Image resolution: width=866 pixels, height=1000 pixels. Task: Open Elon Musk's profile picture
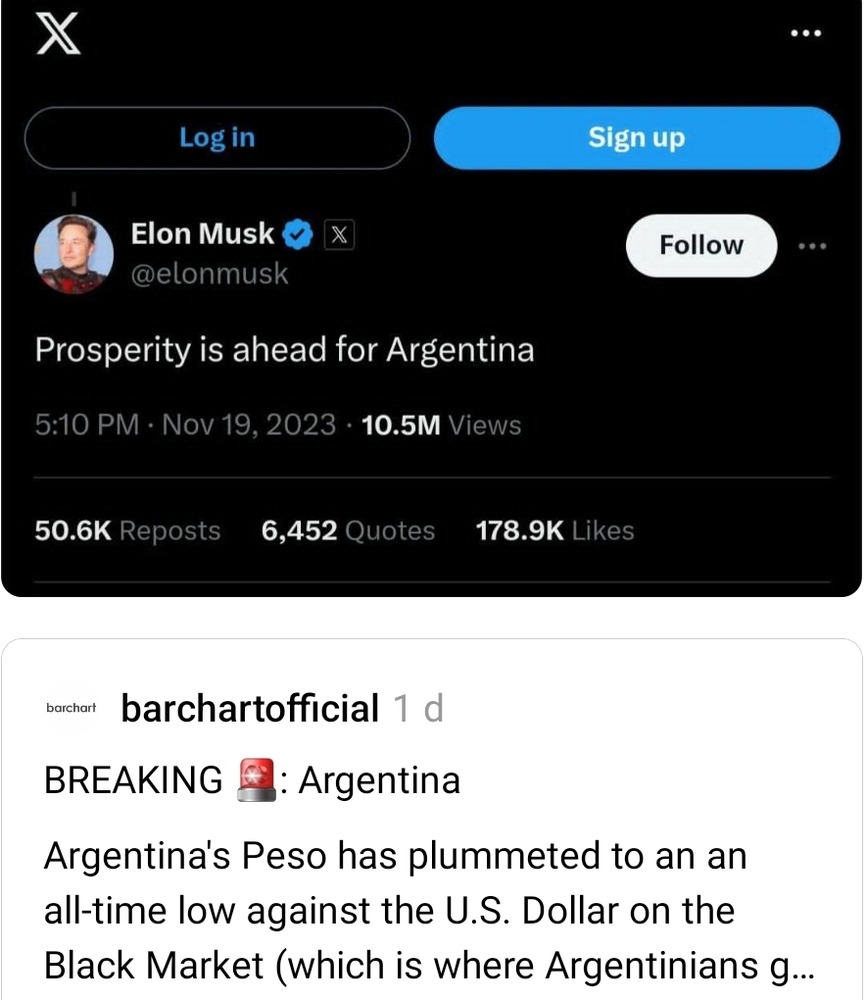pos(73,254)
